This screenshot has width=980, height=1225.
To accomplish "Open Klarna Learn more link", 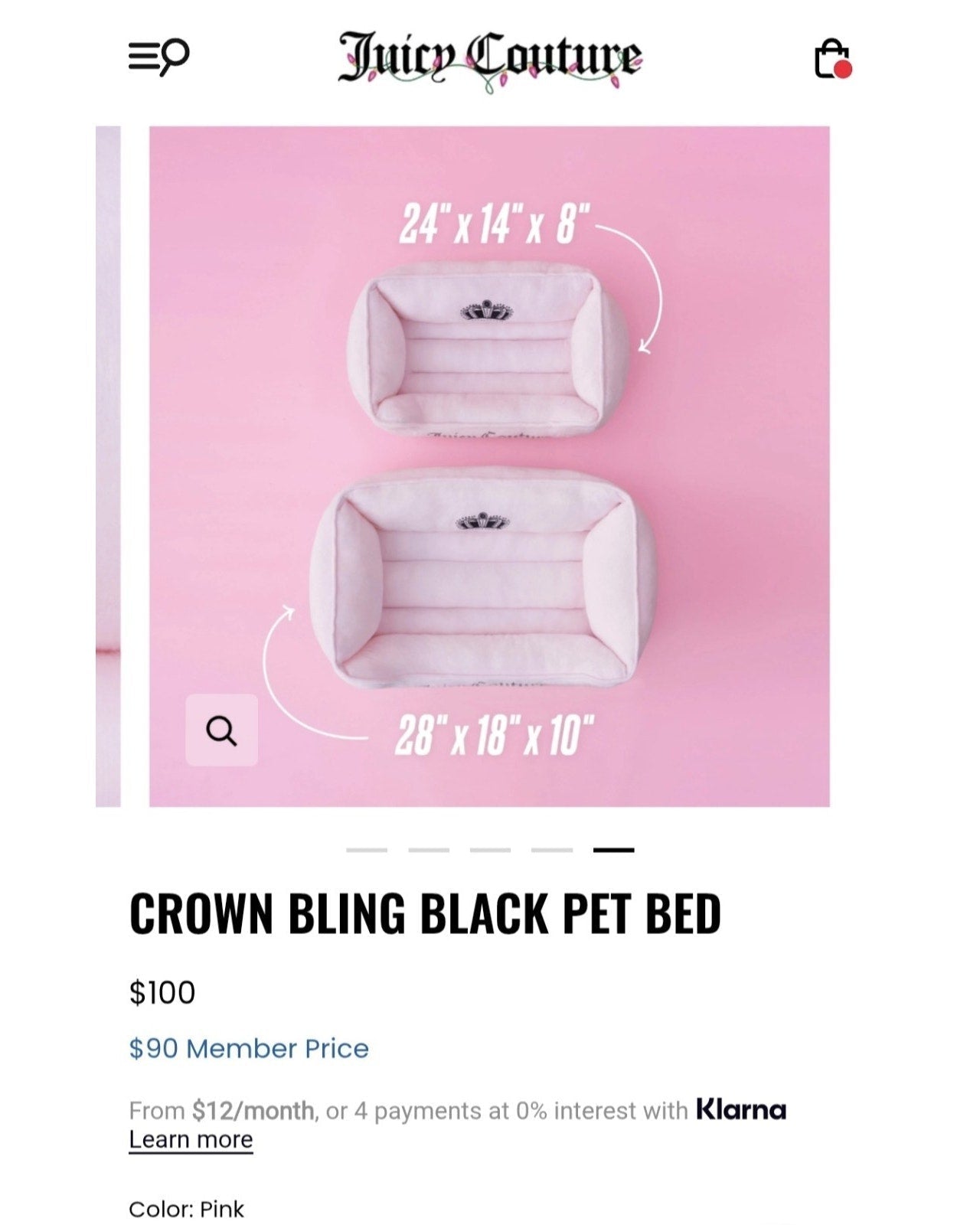I will point(191,1139).
